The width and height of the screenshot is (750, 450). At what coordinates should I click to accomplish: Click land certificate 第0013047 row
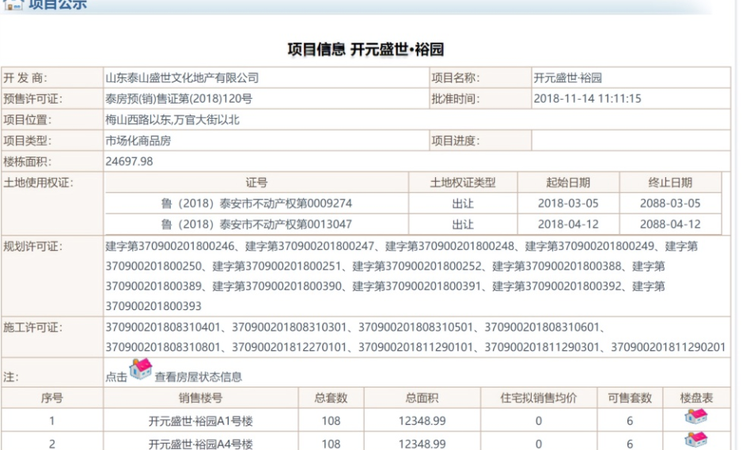pos(256,224)
